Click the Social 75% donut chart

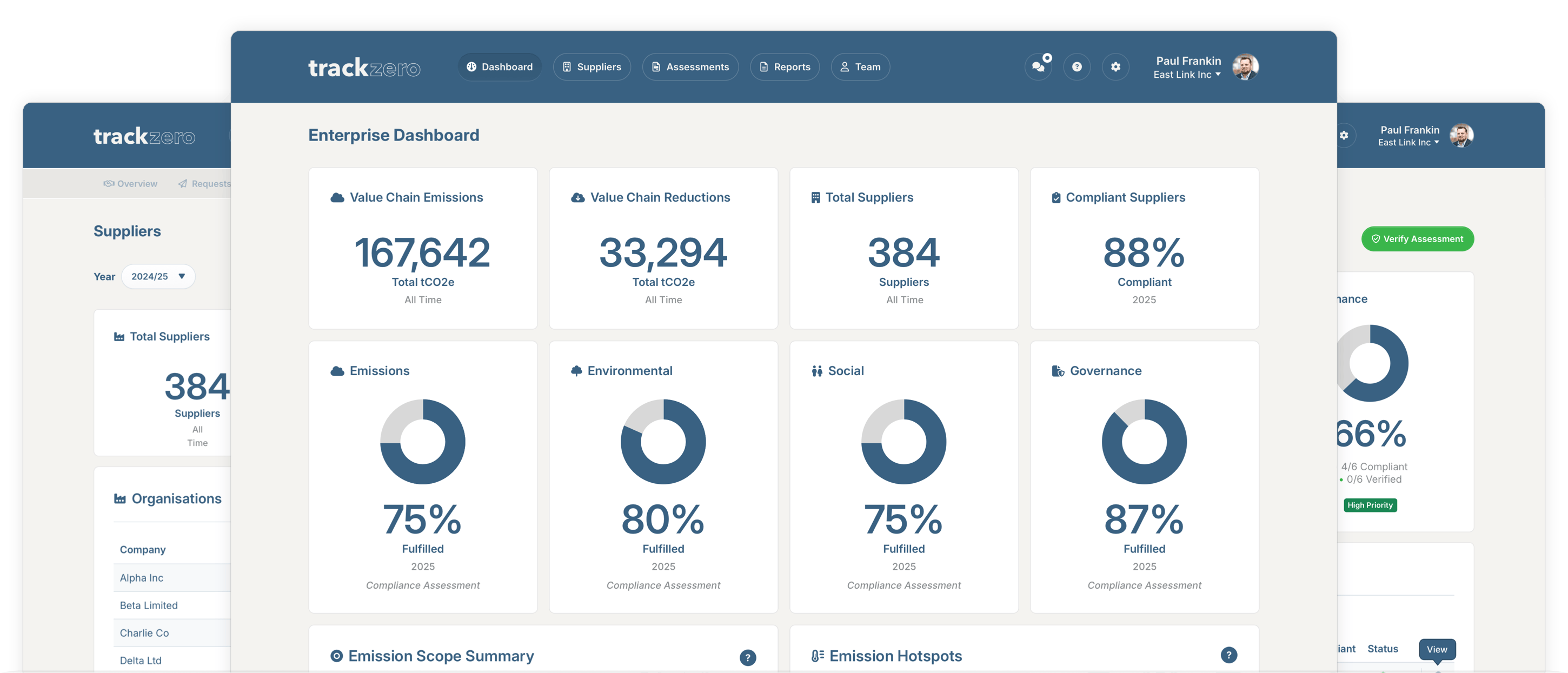click(x=904, y=442)
